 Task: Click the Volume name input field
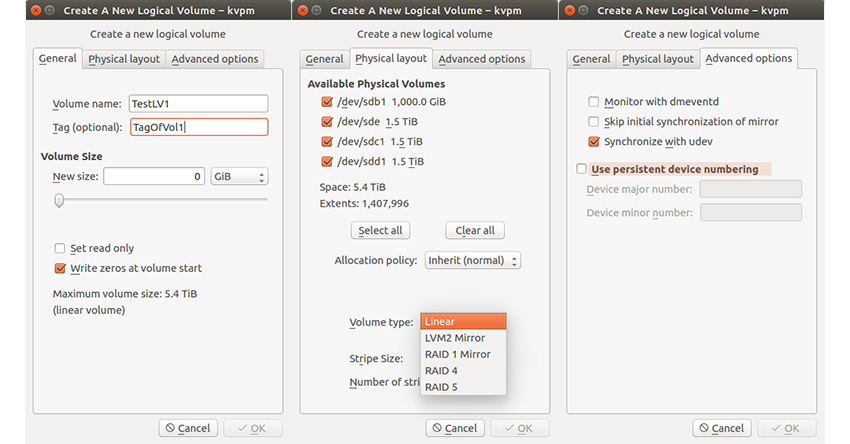(x=198, y=104)
